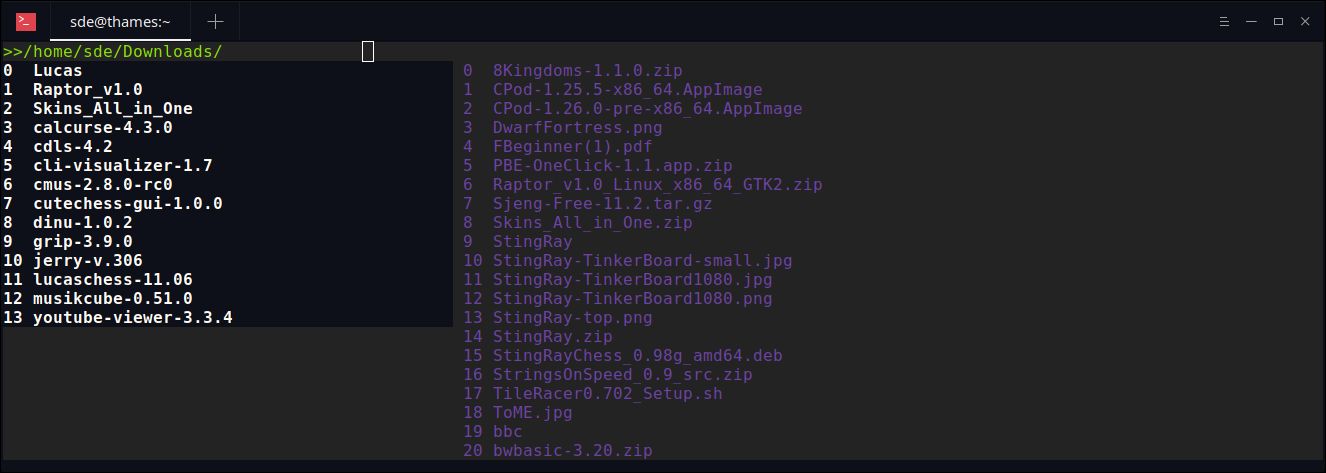
Task: Click the bwbasic-3.20.zip file
Action: (573, 451)
